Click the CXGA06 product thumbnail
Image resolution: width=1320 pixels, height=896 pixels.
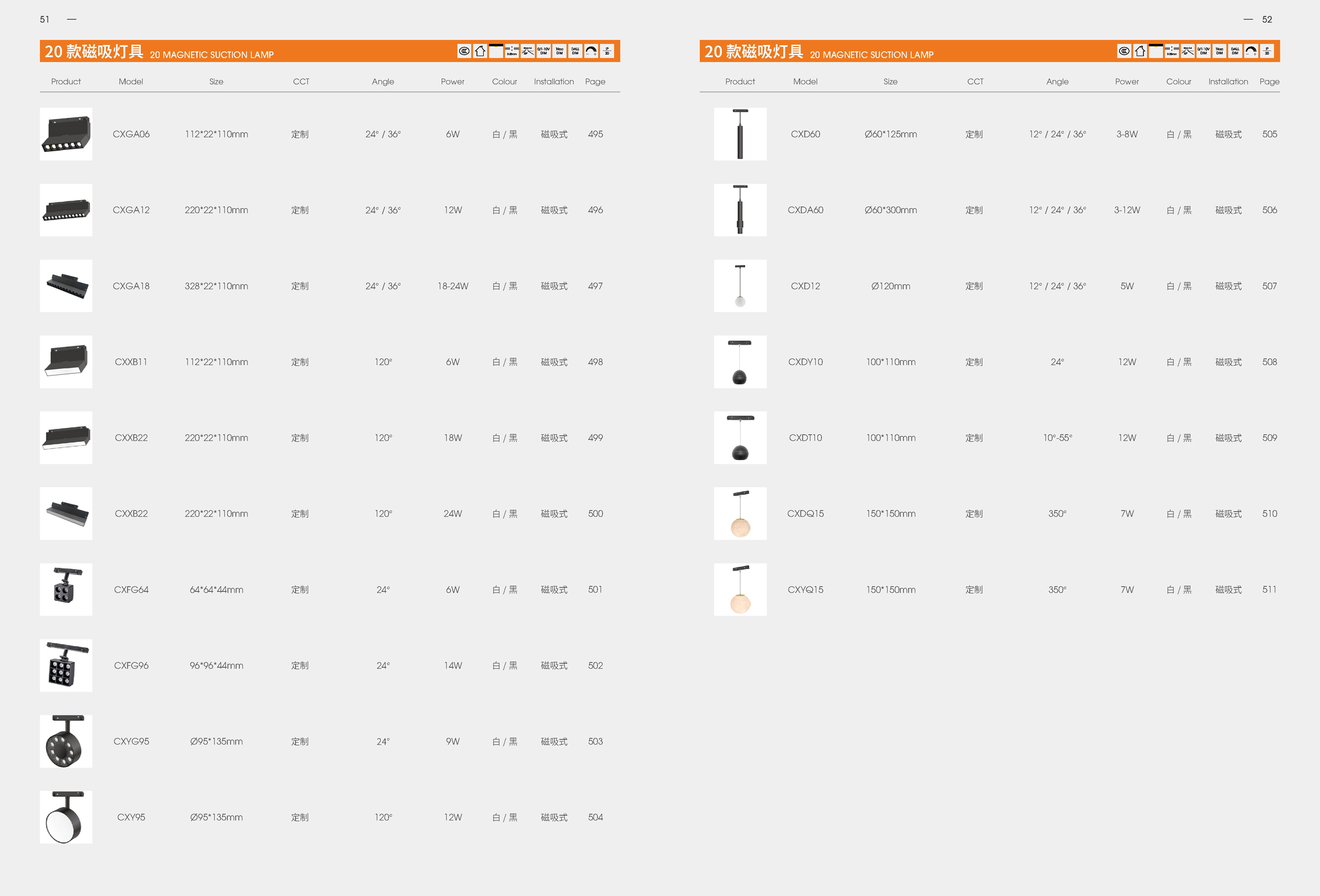coord(66,134)
